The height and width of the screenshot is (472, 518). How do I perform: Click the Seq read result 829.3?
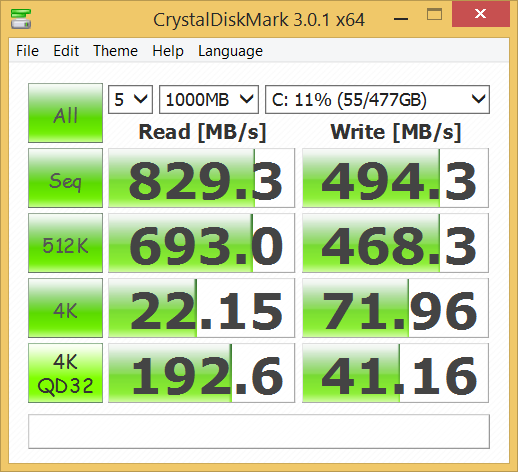[x=201, y=178]
